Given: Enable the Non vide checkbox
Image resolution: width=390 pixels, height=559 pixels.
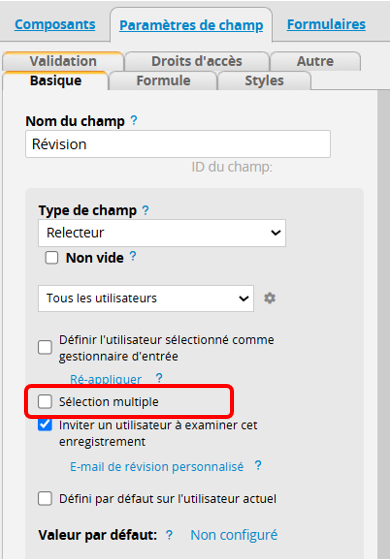Looking at the screenshot, I should pos(52,257).
